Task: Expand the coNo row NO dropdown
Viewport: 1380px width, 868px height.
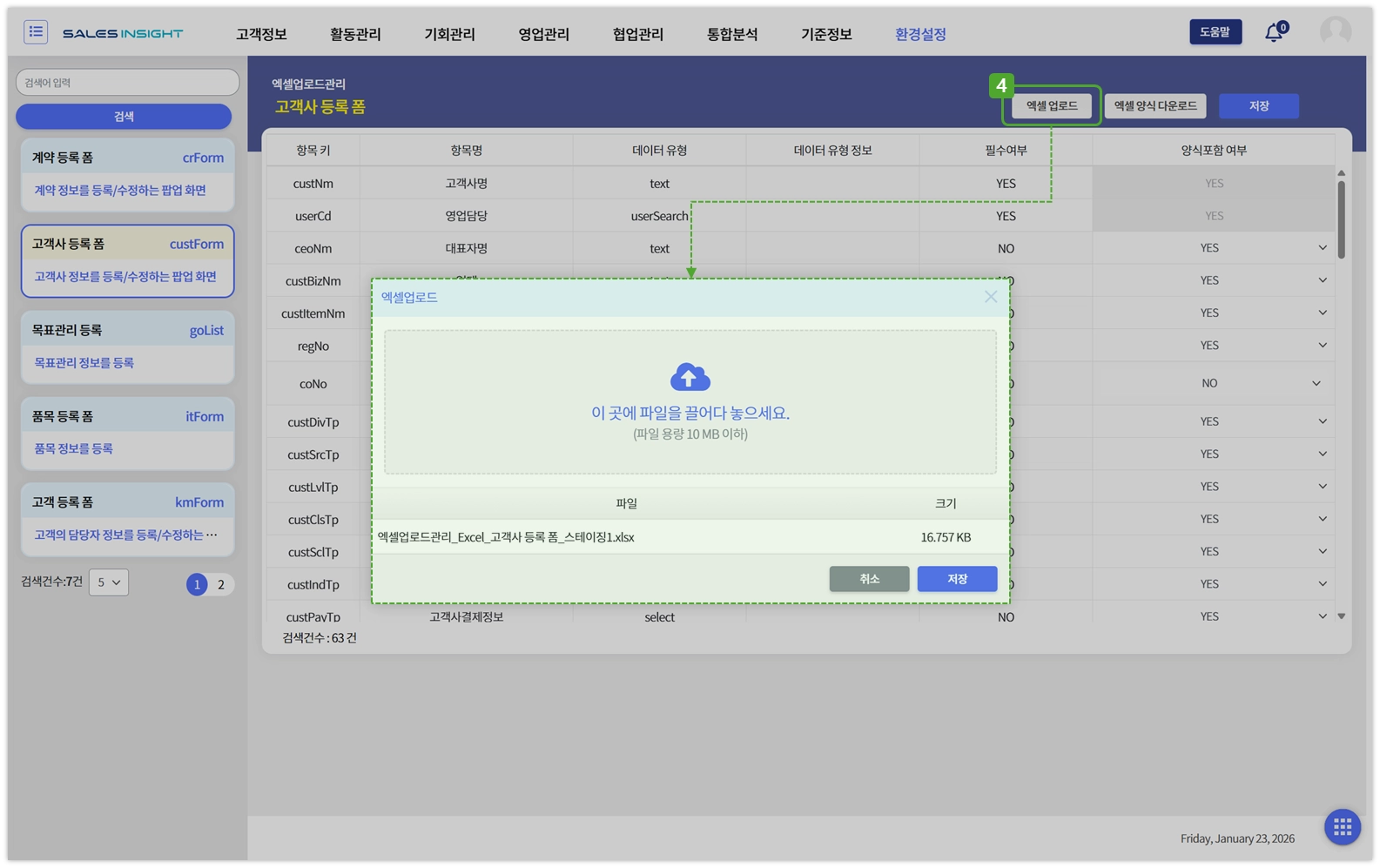Action: tap(1316, 383)
